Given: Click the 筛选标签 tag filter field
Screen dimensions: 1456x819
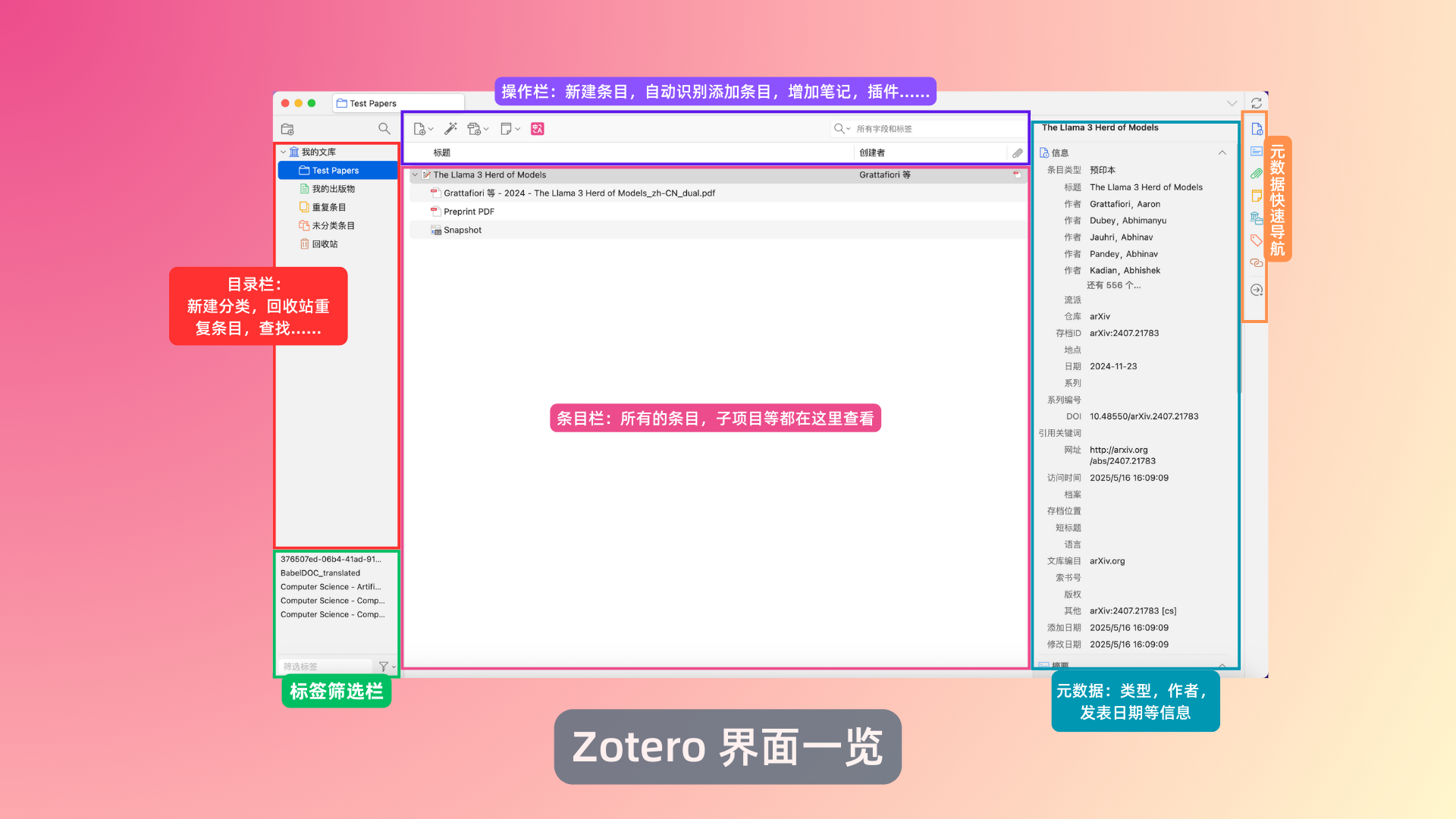Looking at the screenshot, I should click(326, 667).
